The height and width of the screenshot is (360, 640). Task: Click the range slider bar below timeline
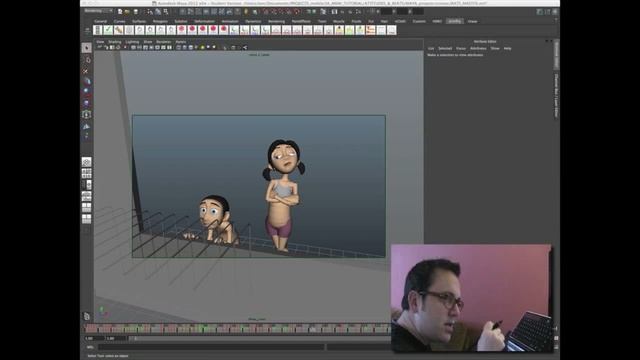coord(259,338)
